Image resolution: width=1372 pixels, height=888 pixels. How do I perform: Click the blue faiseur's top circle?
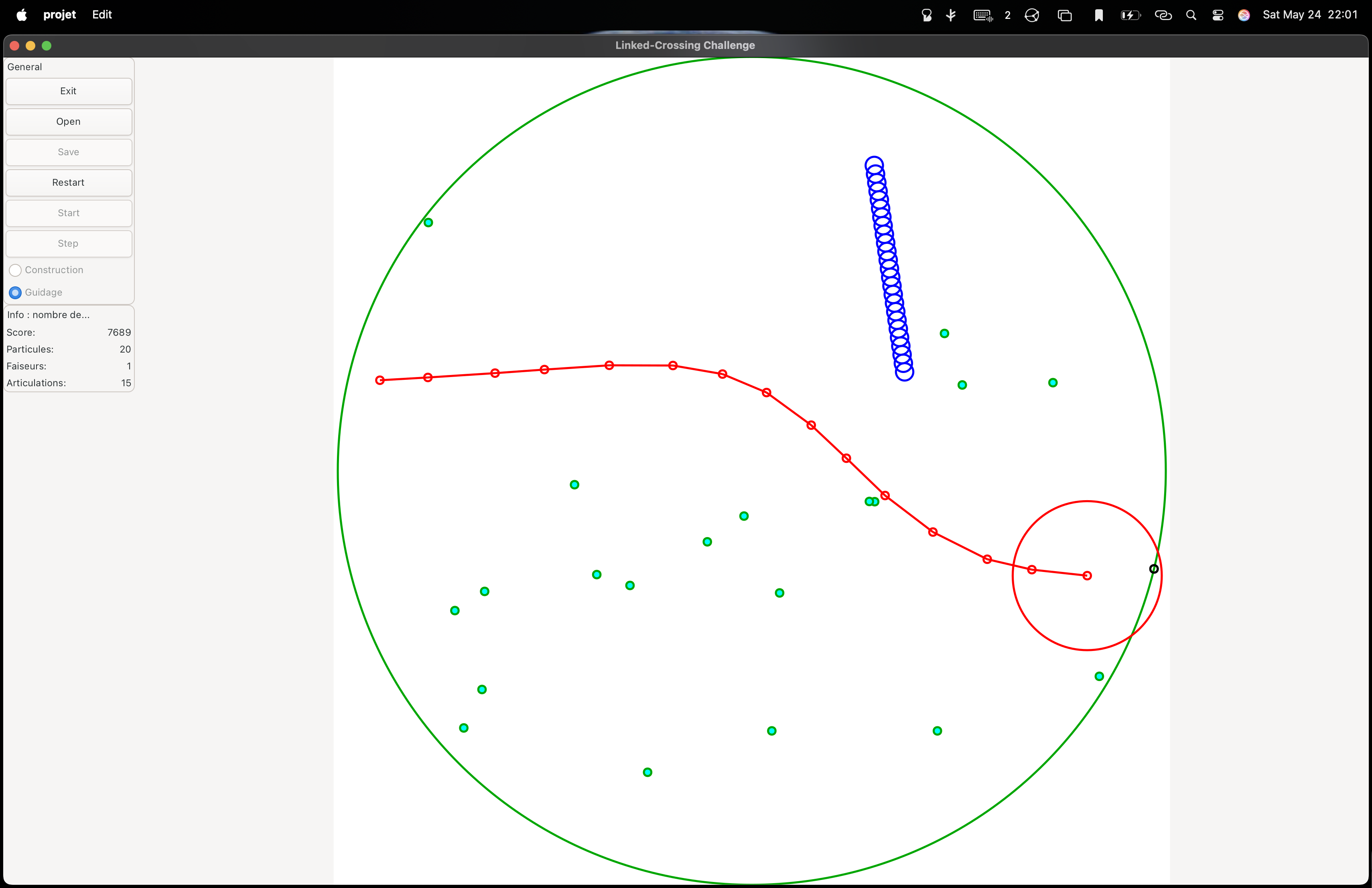(874, 165)
